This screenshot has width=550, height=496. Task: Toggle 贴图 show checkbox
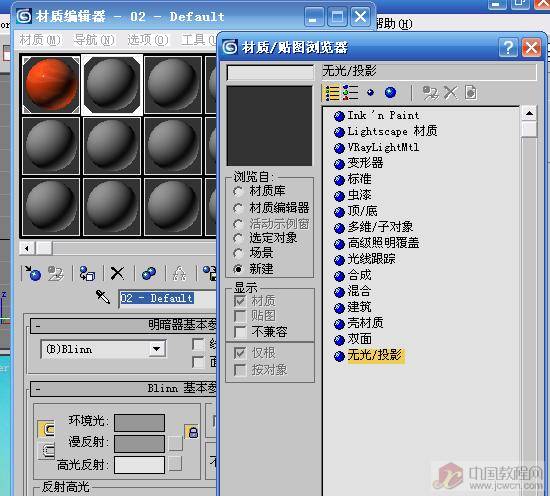[x=240, y=316]
